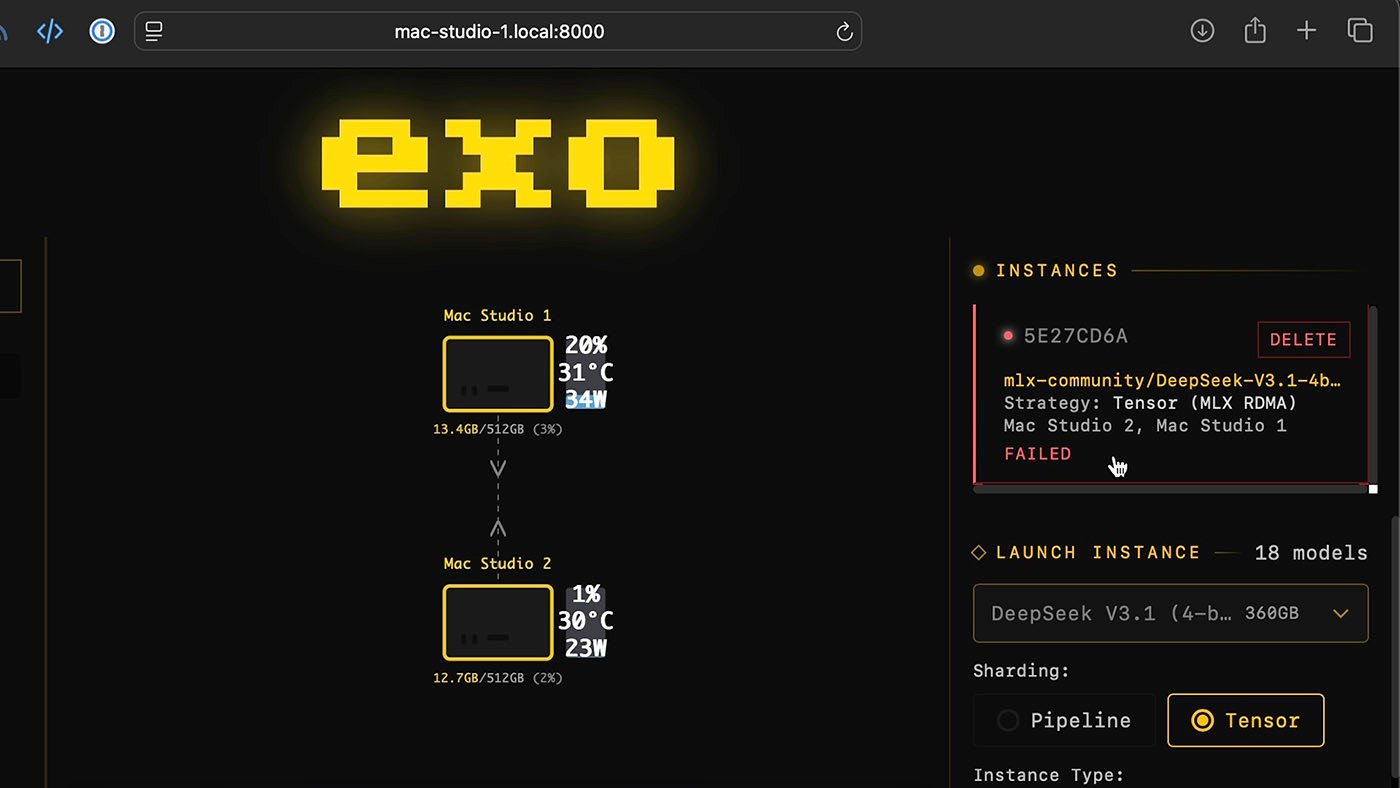Click the diamond icon next to LAUNCH INSTANCE
The height and width of the screenshot is (788, 1400).
978,552
